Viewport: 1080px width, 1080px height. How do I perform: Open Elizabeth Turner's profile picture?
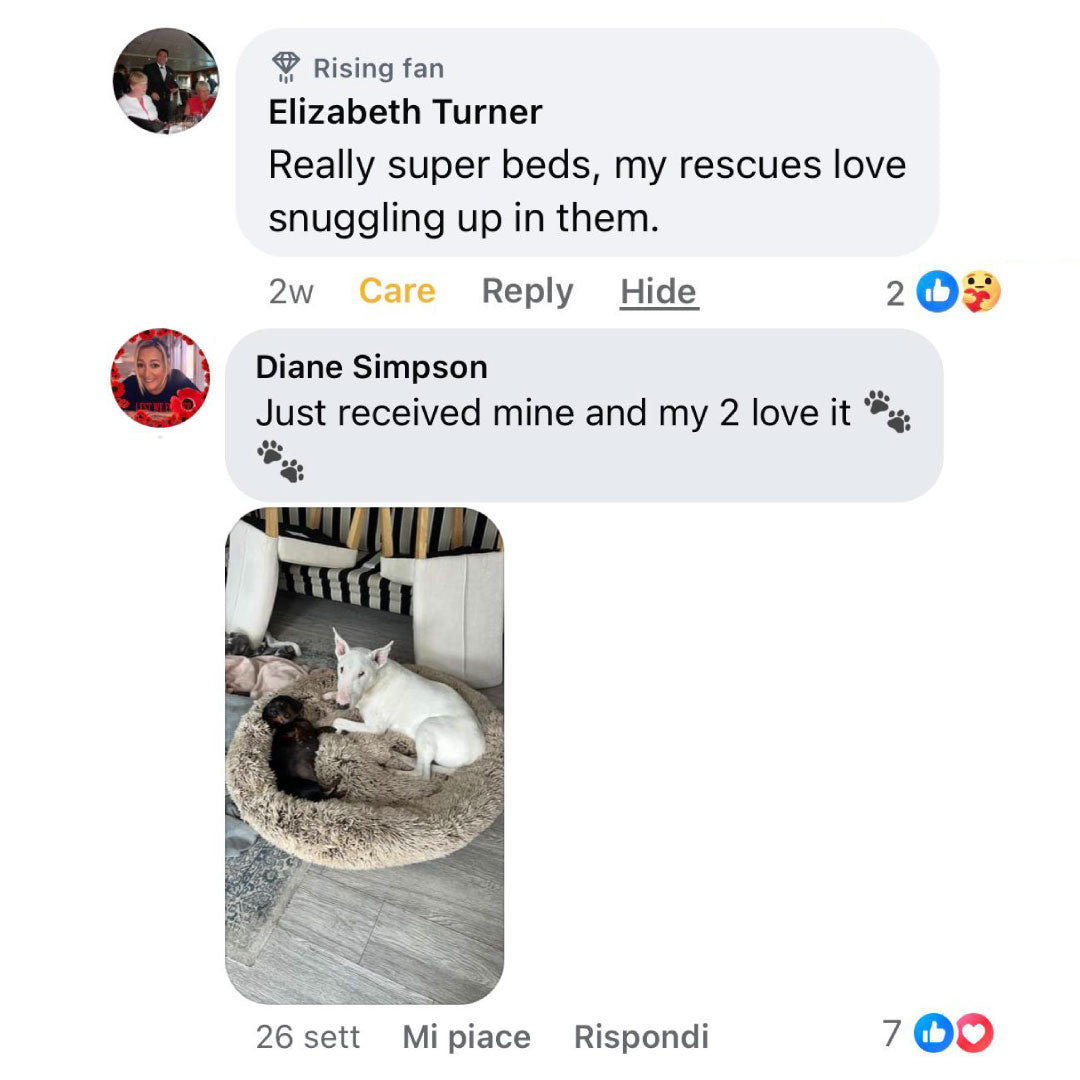coord(165,81)
